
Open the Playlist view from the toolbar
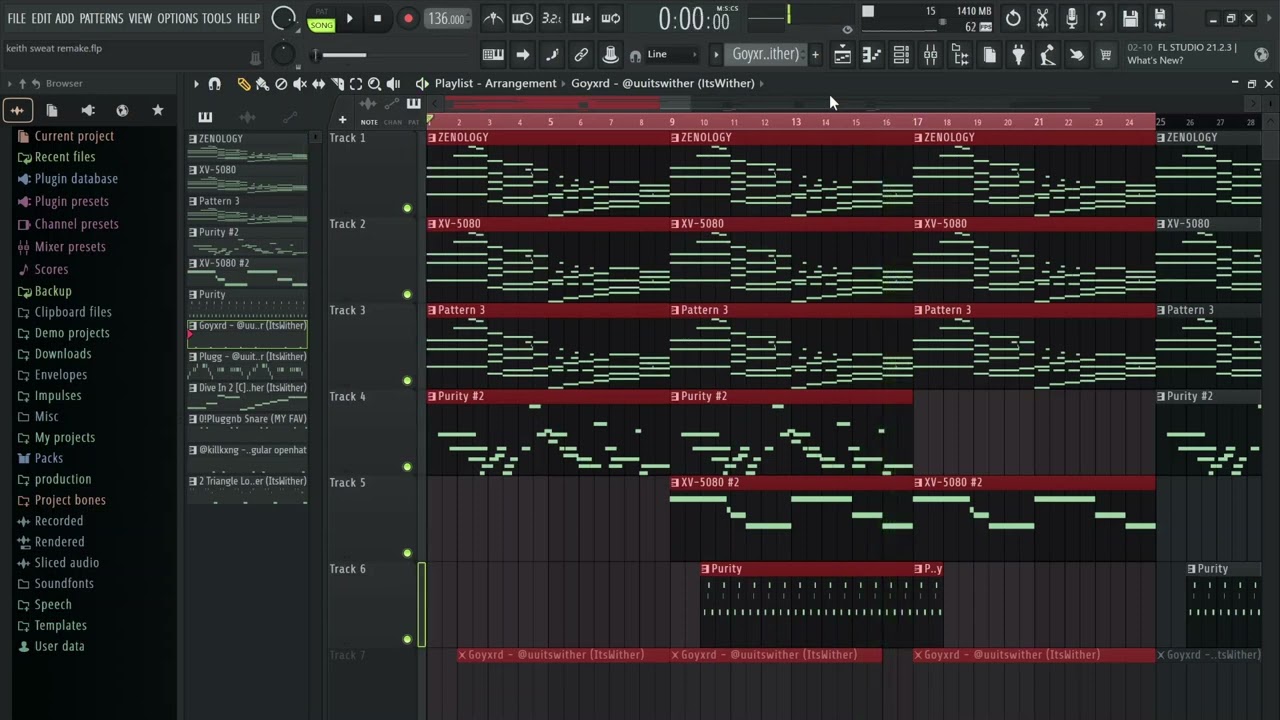click(843, 55)
